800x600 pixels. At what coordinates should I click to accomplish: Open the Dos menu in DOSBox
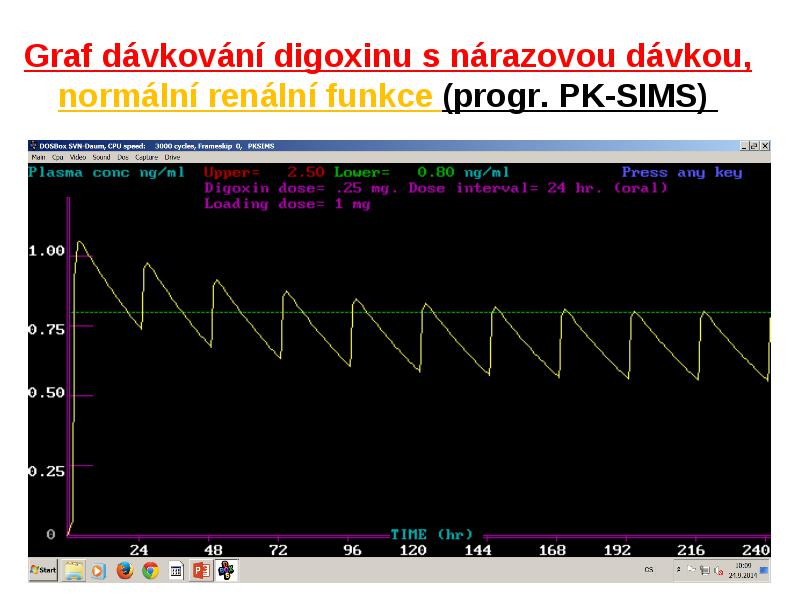[x=123, y=157]
